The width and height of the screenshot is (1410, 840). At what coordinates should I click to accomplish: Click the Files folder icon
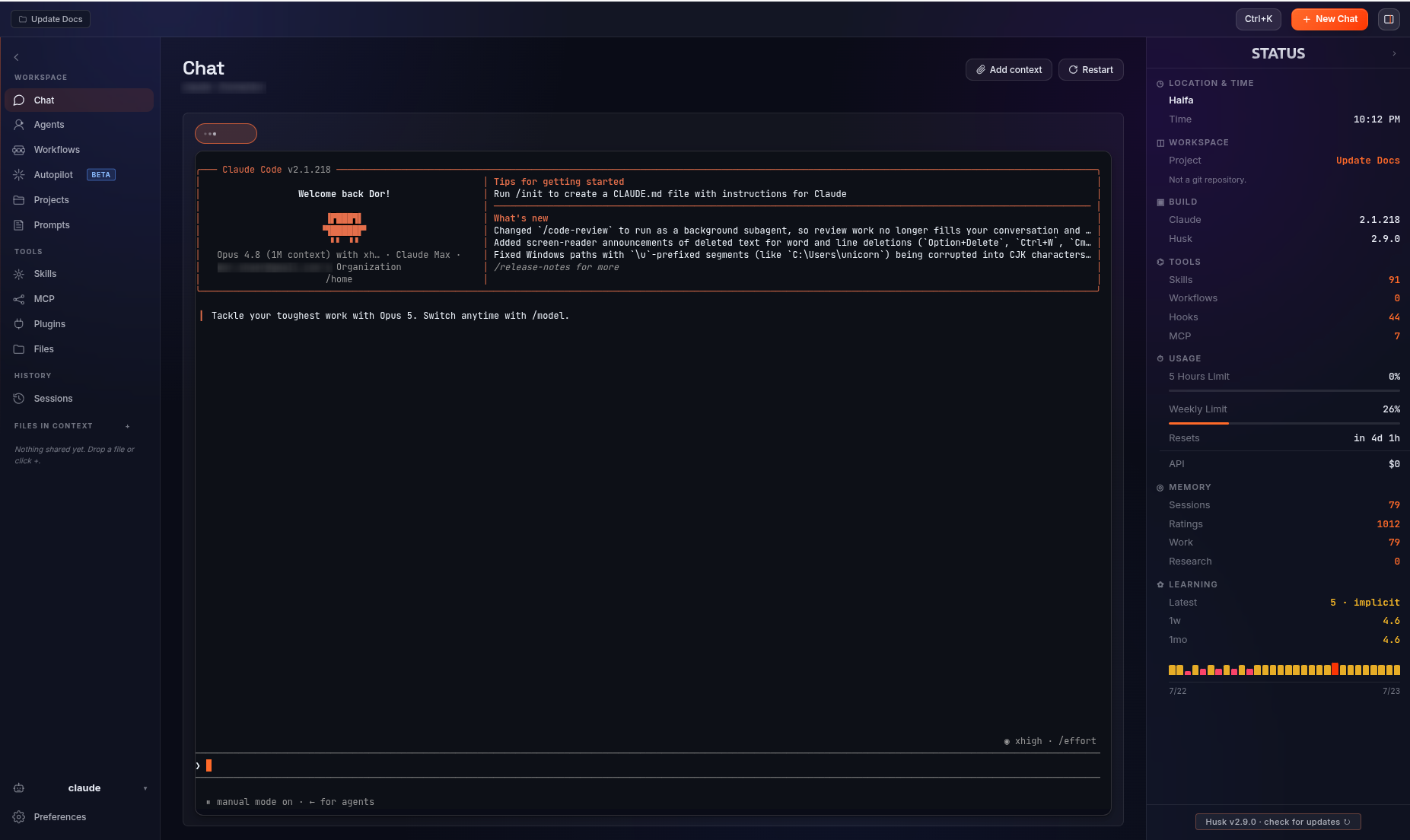pos(19,349)
